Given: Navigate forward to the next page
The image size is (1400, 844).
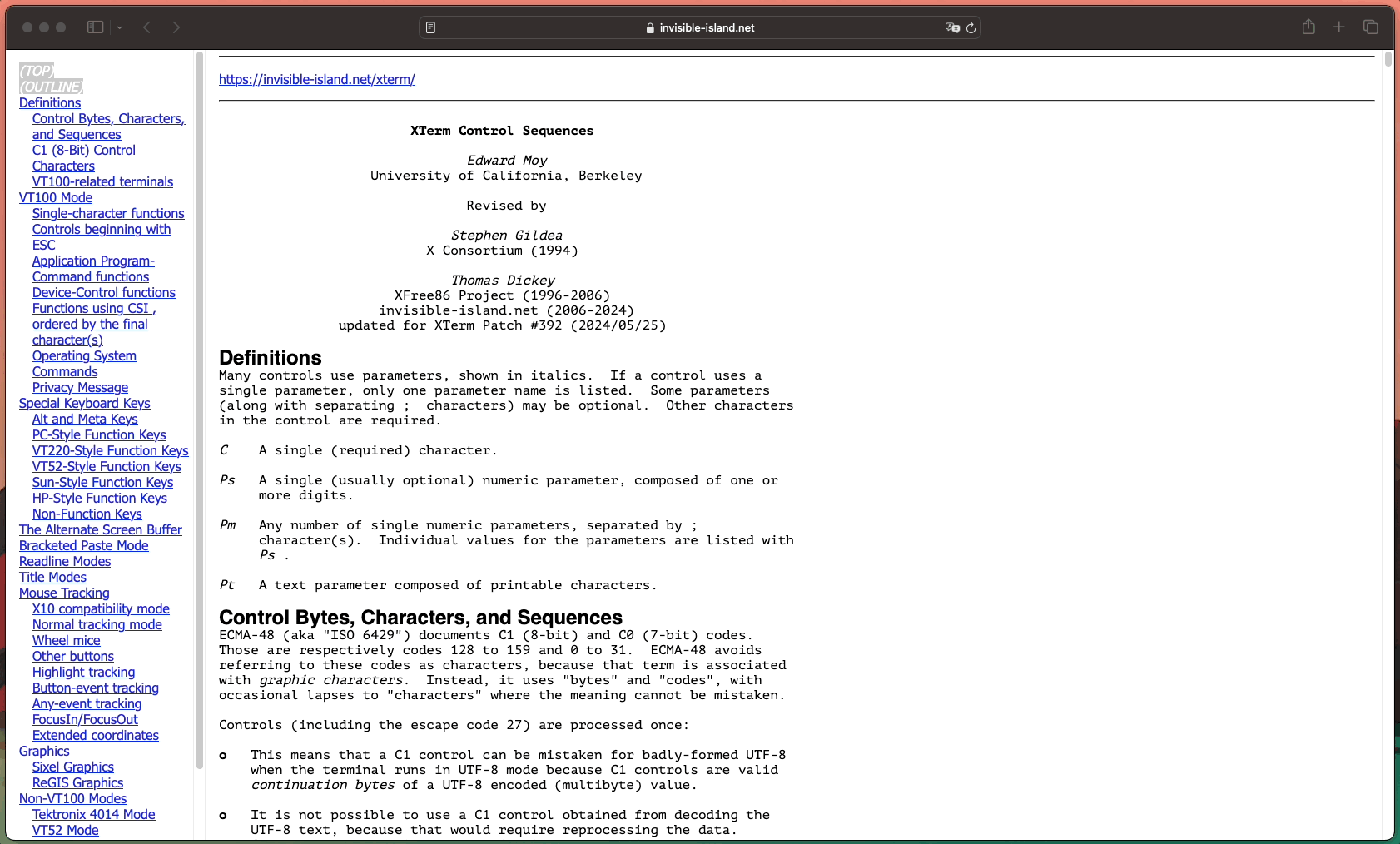Looking at the screenshot, I should pos(176,27).
